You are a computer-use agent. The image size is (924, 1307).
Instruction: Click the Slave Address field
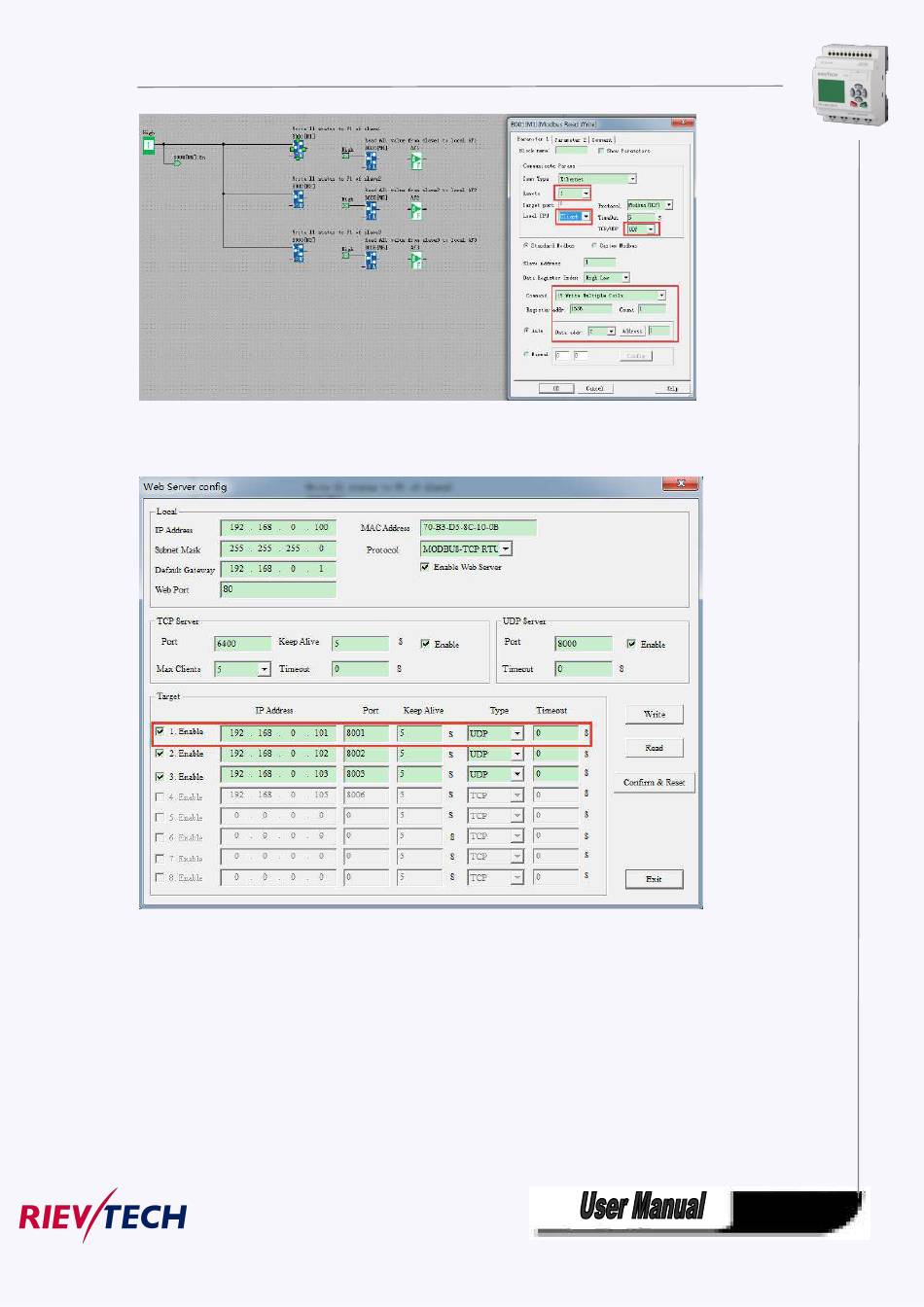tap(600, 263)
